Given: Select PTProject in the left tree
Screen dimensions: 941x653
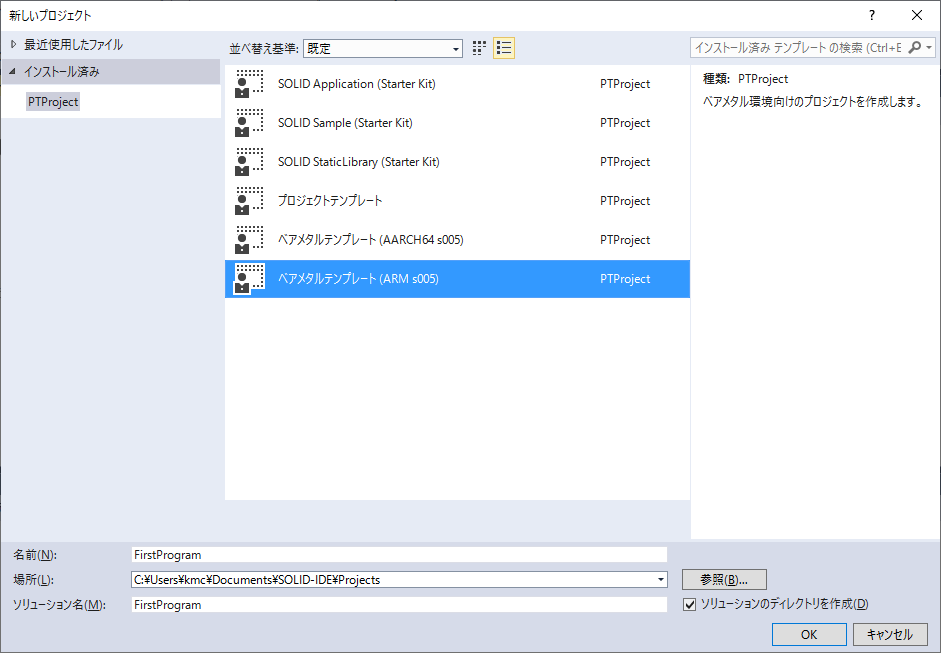Looking at the screenshot, I should click(53, 102).
